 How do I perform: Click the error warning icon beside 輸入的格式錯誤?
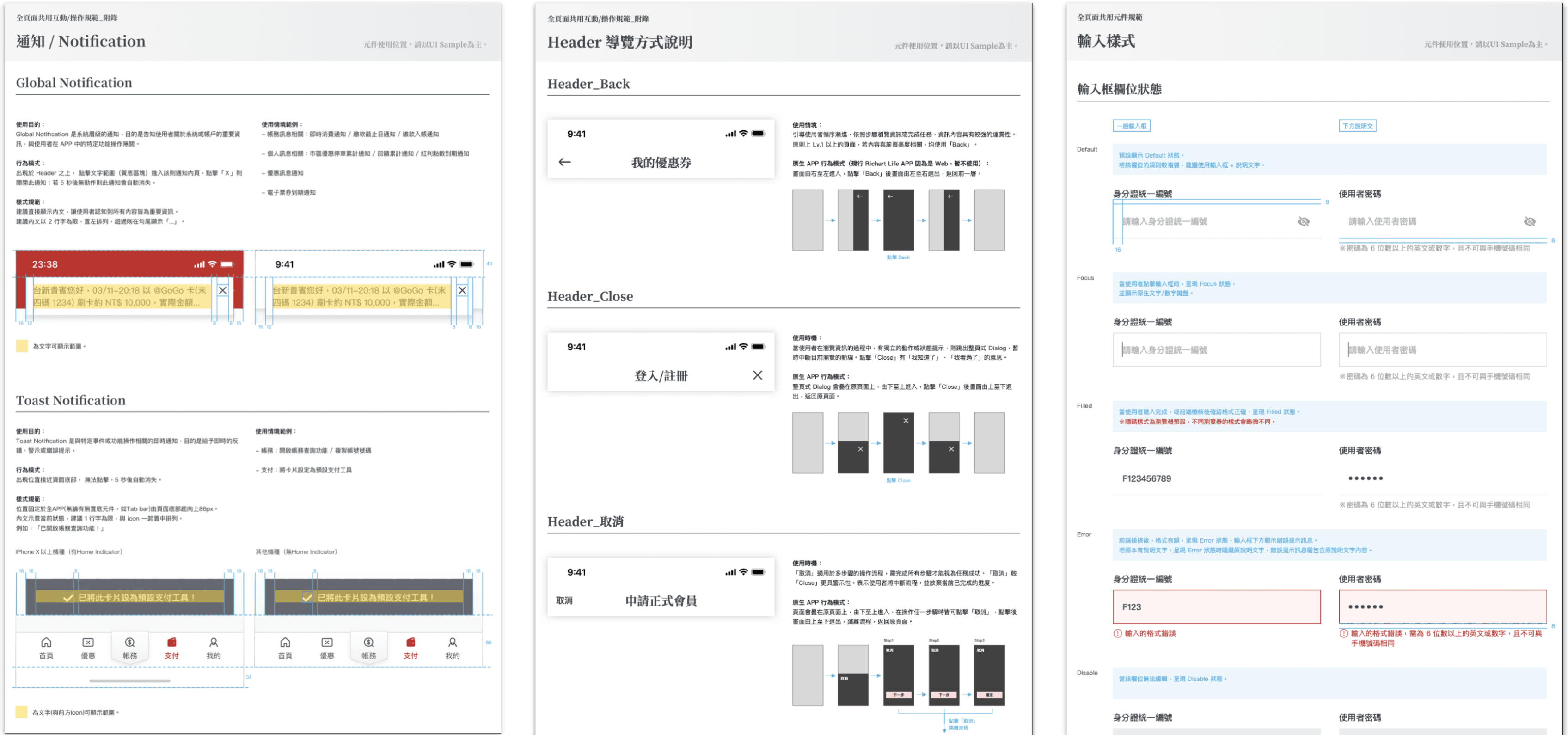[1118, 633]
